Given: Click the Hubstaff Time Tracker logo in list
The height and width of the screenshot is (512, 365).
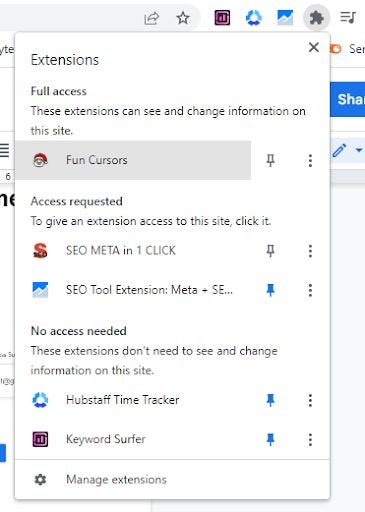Looking at the screenshot, I should pyautogui.click(x=40, y=400).
